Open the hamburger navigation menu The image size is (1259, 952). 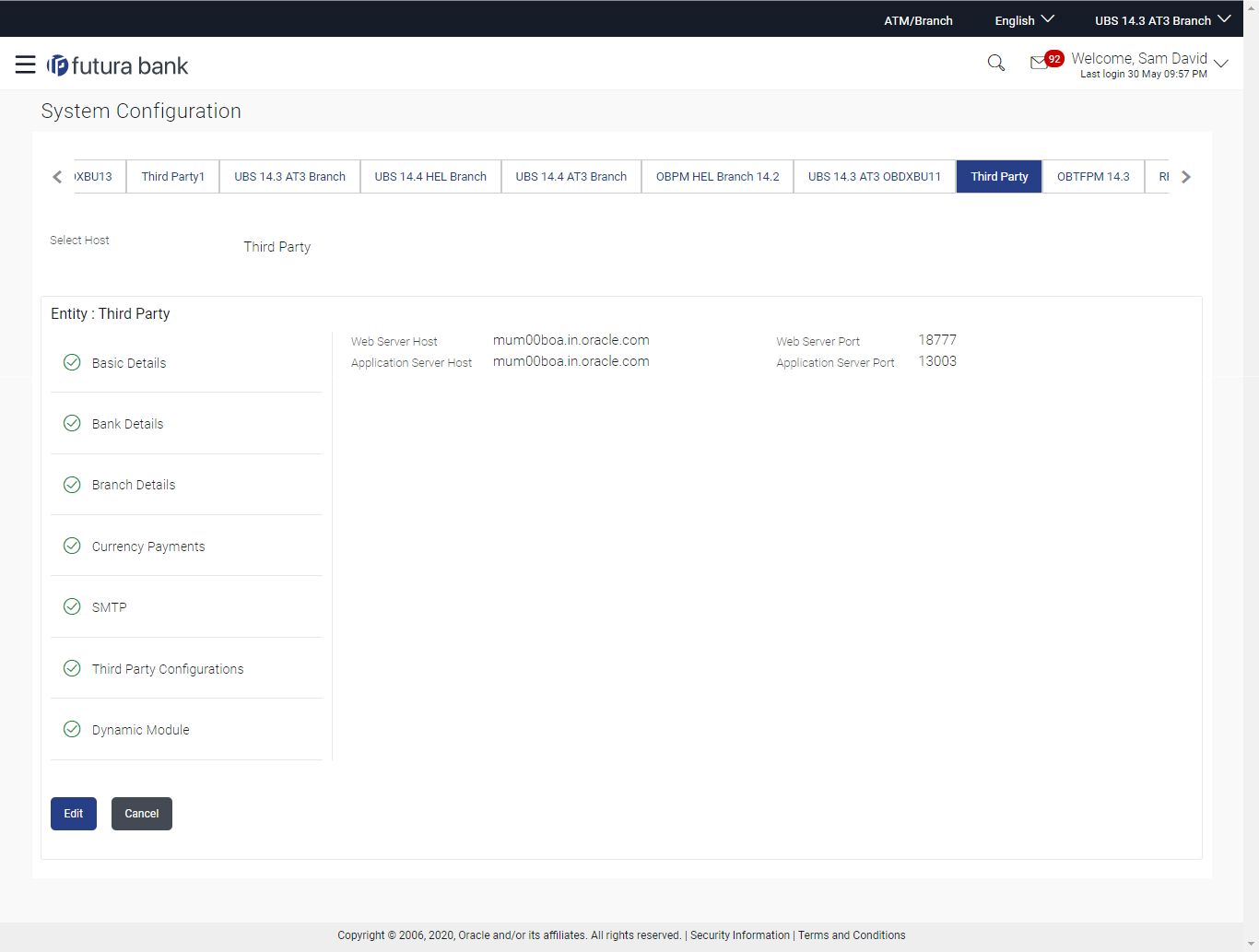(26, 65)
